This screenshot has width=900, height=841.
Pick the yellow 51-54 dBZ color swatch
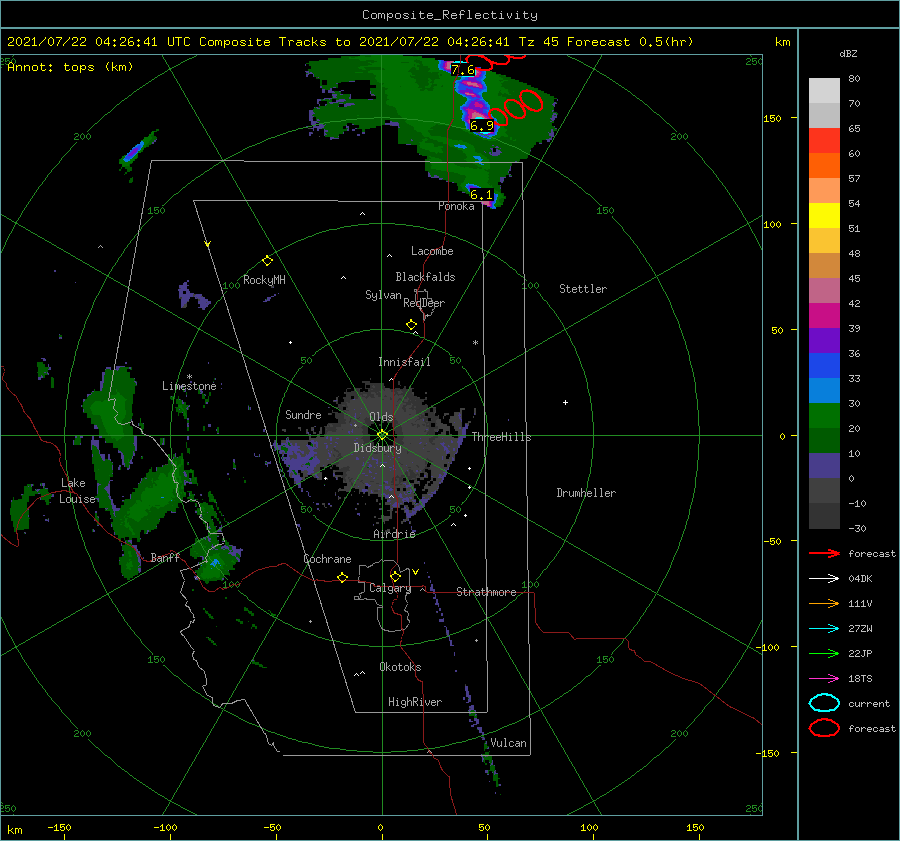pos(824,215)
